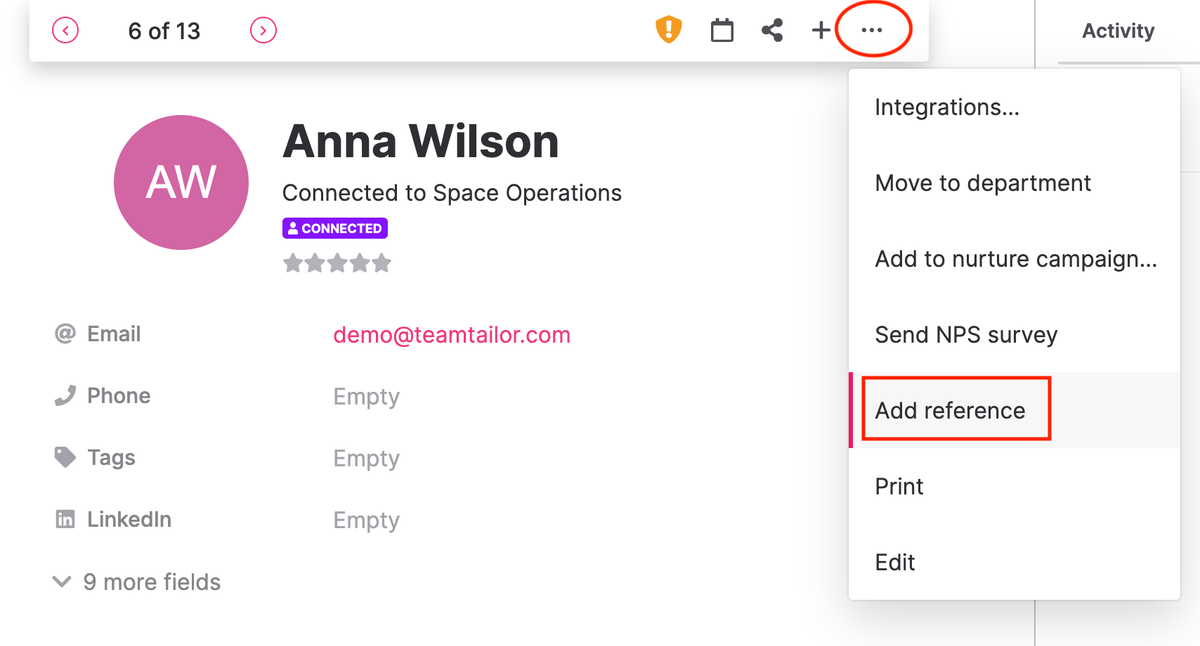
Task: Choose Edit from the actions menu
Action: [x=895, y=562]
